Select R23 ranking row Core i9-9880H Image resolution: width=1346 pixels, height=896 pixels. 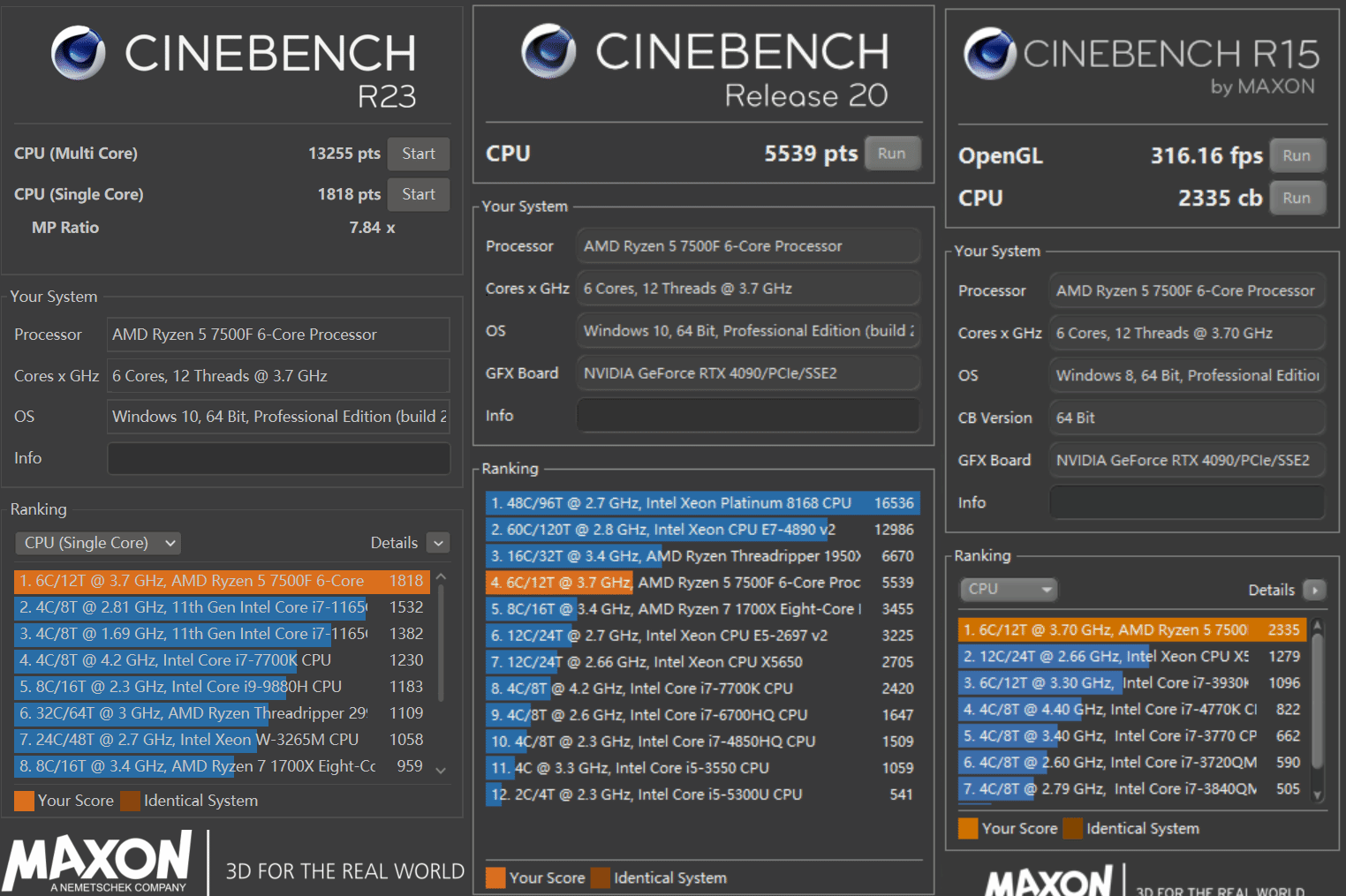[x=222, y=687]
